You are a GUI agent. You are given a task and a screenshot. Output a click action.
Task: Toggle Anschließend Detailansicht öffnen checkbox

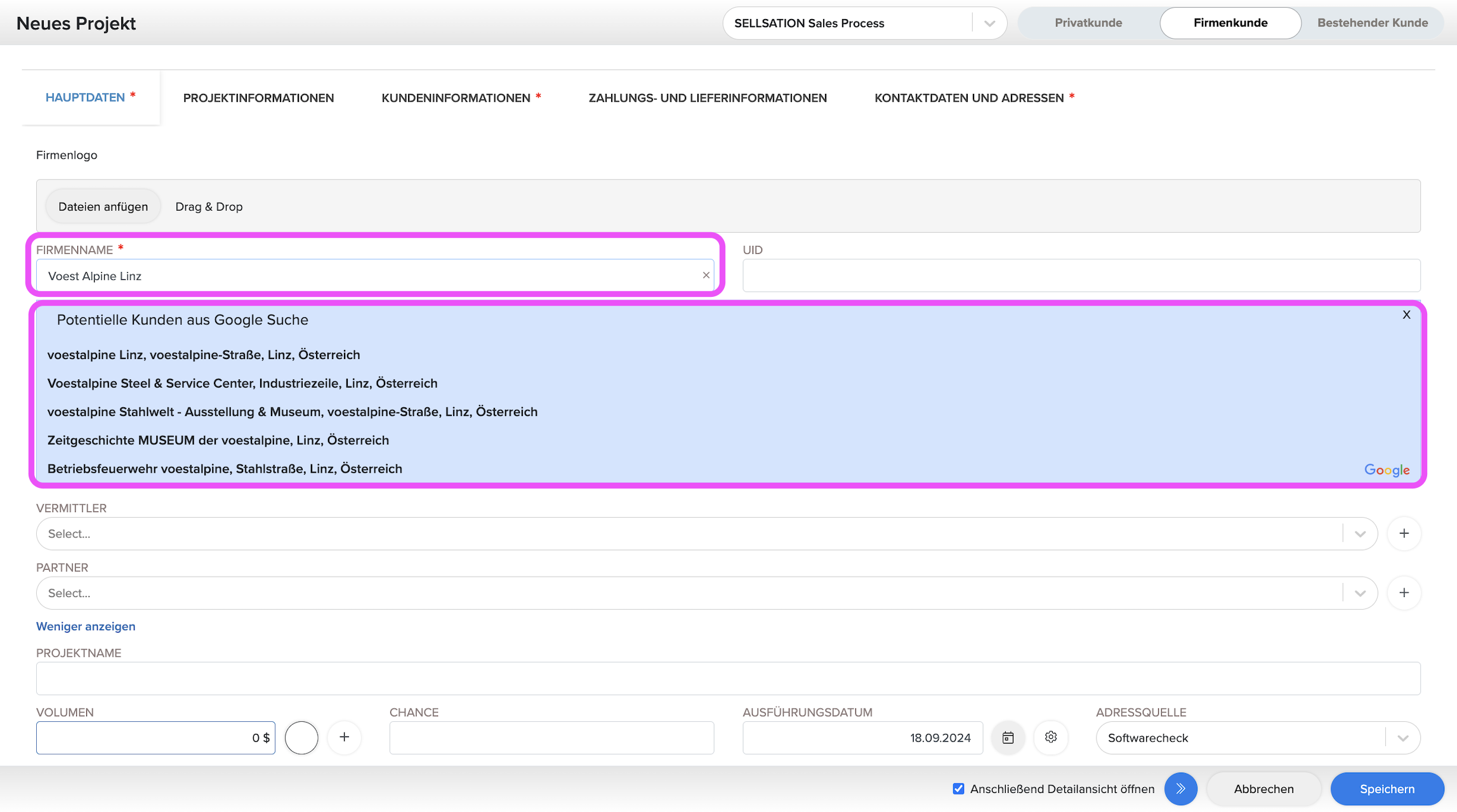pos(958,789)
